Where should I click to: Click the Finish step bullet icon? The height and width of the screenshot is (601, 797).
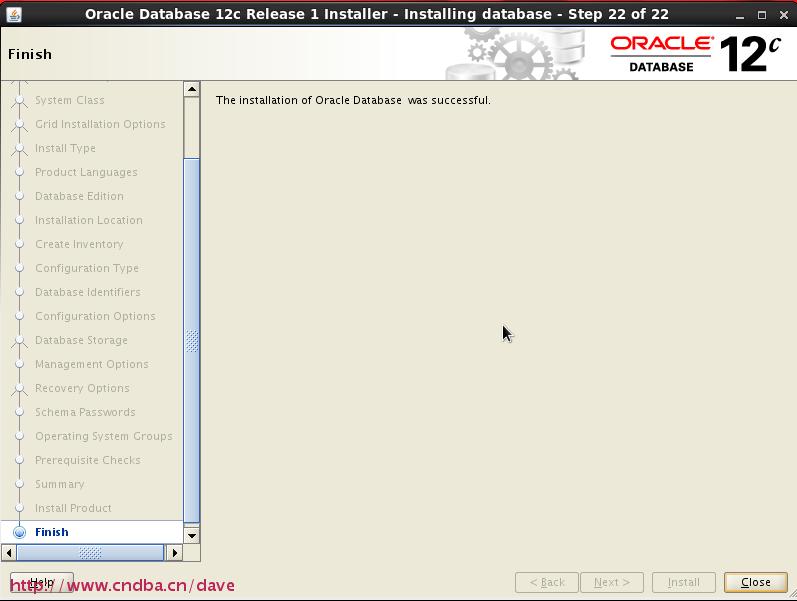pos(19,532)
